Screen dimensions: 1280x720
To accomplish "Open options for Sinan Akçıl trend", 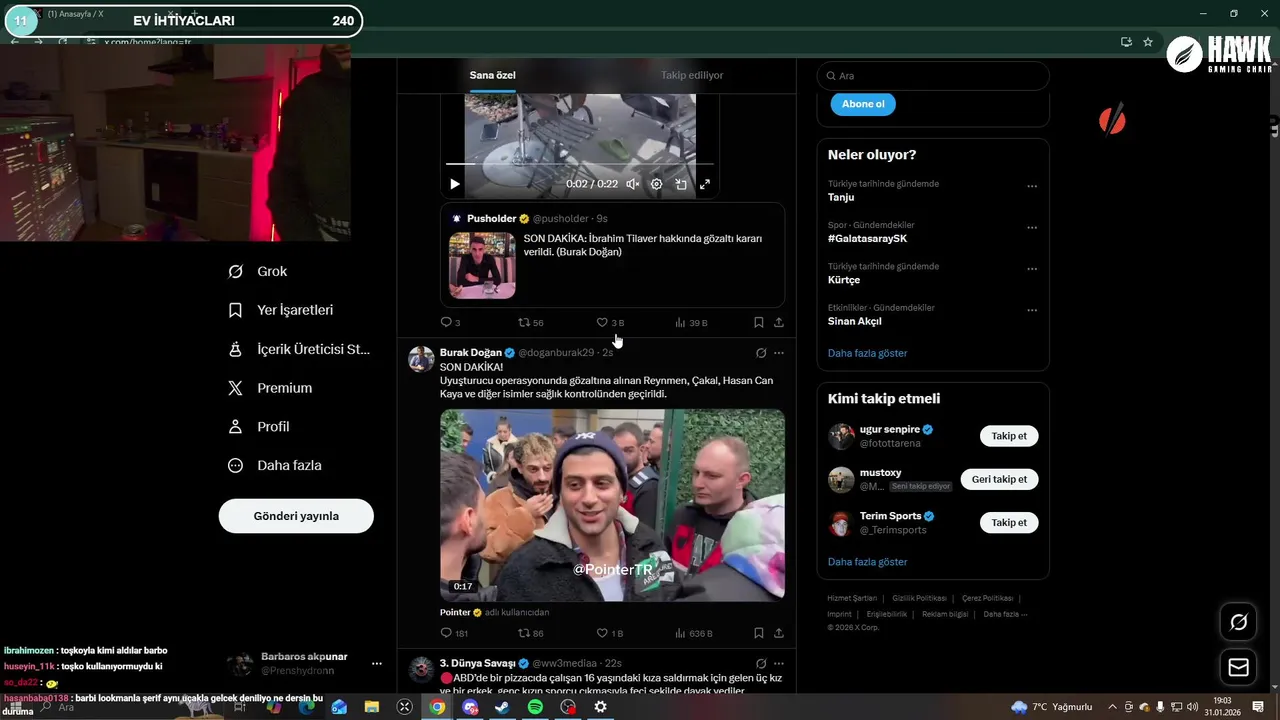I will coord(1032,310).
